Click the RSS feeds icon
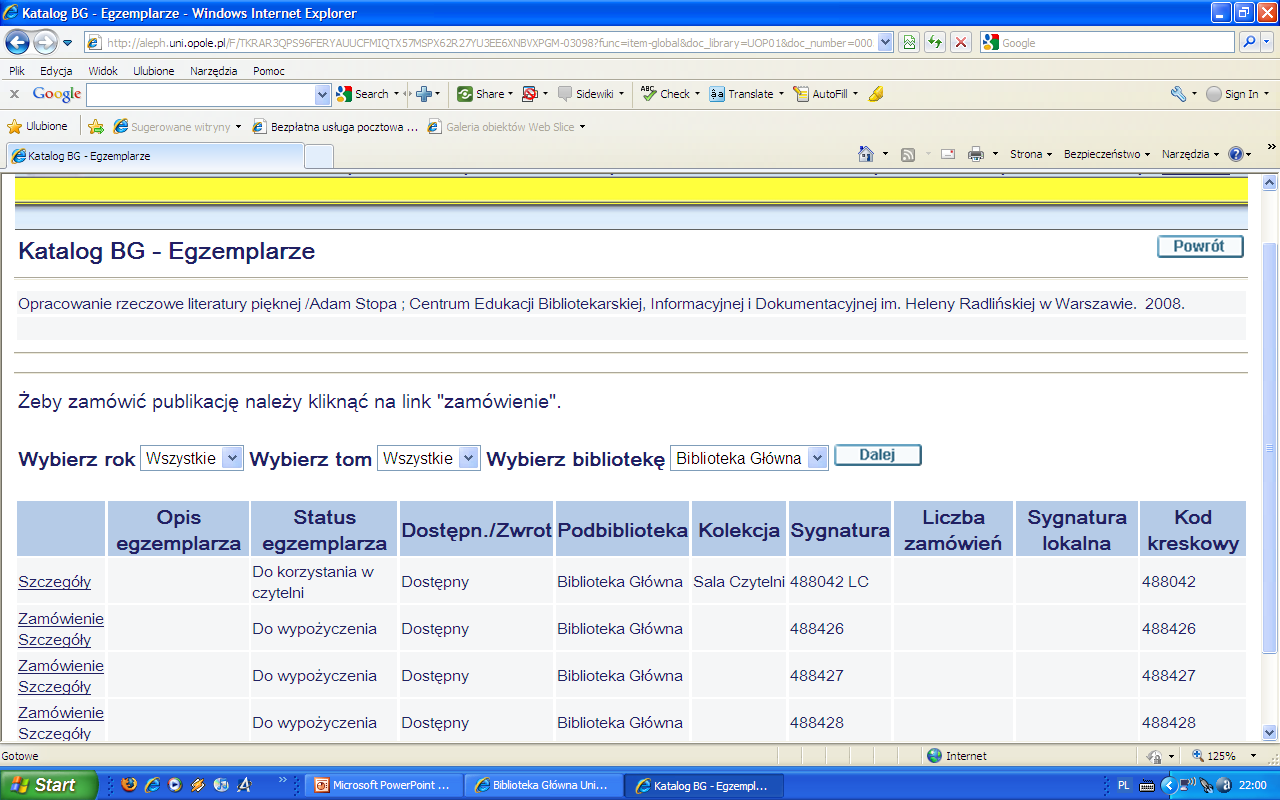 tap(908, 154)
